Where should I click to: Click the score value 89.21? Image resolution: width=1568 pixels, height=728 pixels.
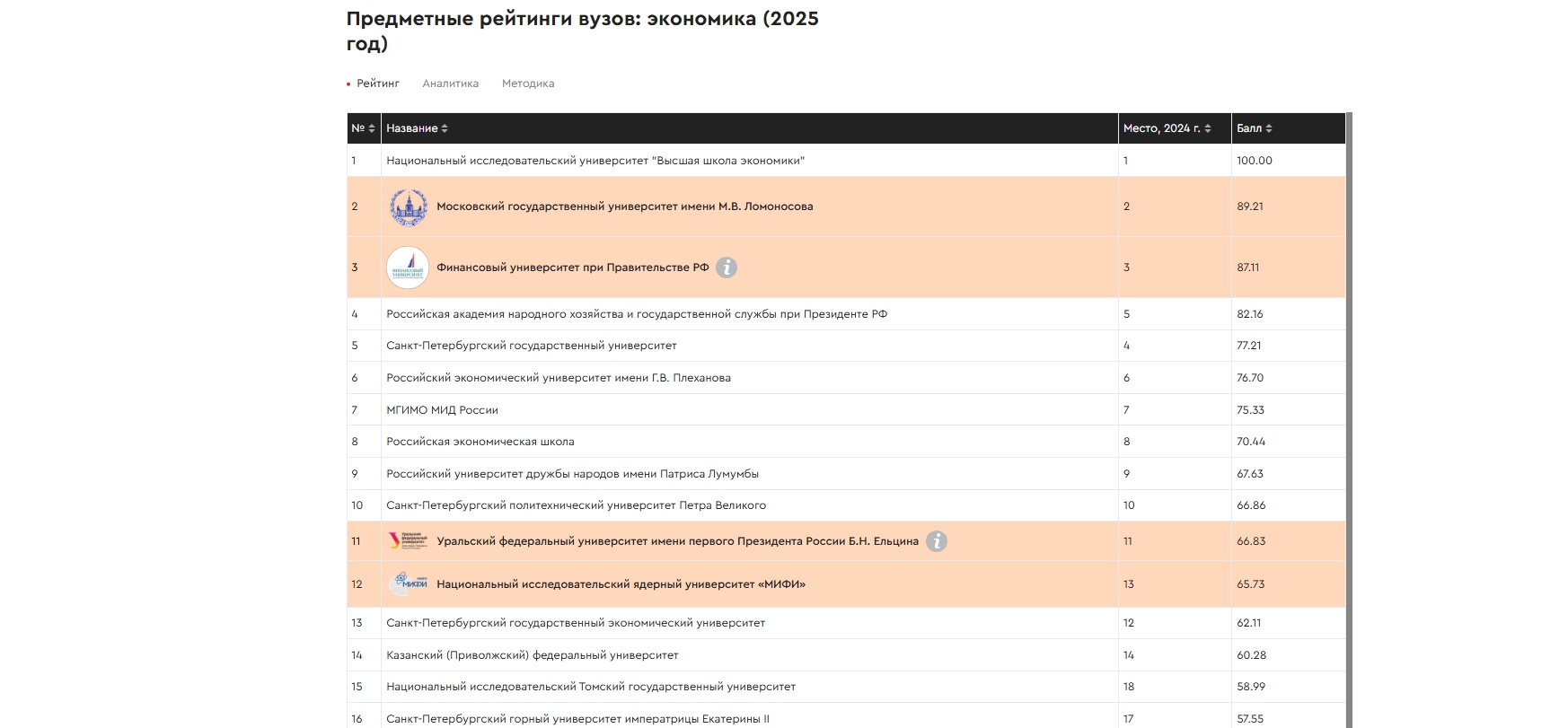click(1250, 206)
